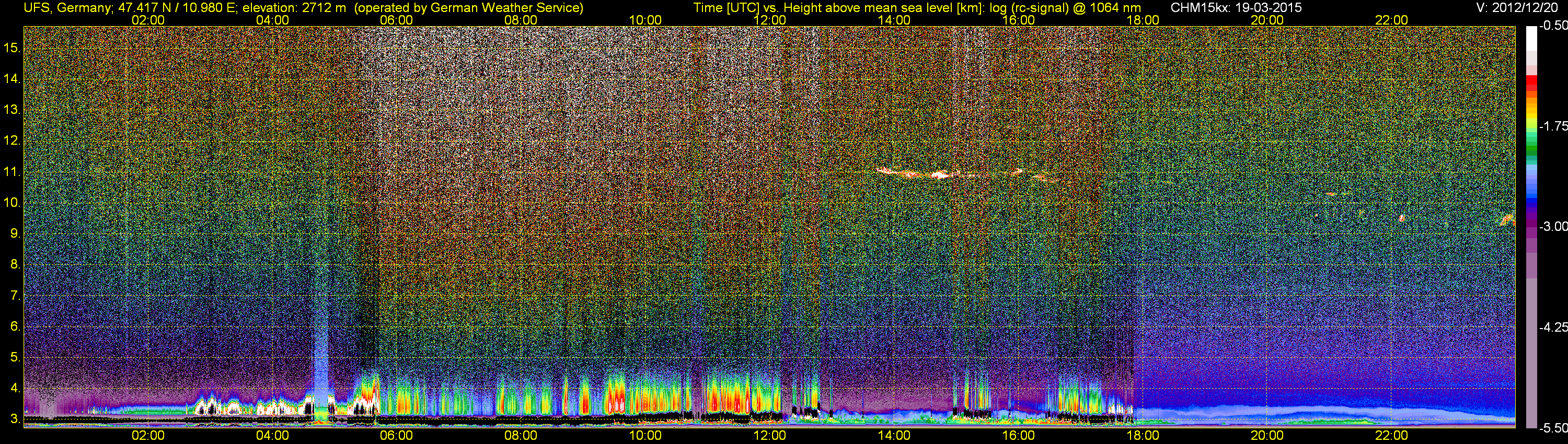The image size is (1568, 444).
Task: Click the 08:00 label on the bottom time axis
Action: 521,436
